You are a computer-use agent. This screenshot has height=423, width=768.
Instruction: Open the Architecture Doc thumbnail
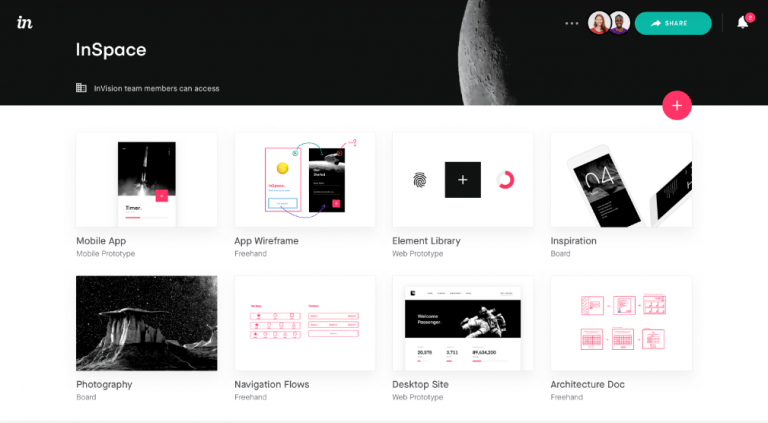tap(621, 323)
